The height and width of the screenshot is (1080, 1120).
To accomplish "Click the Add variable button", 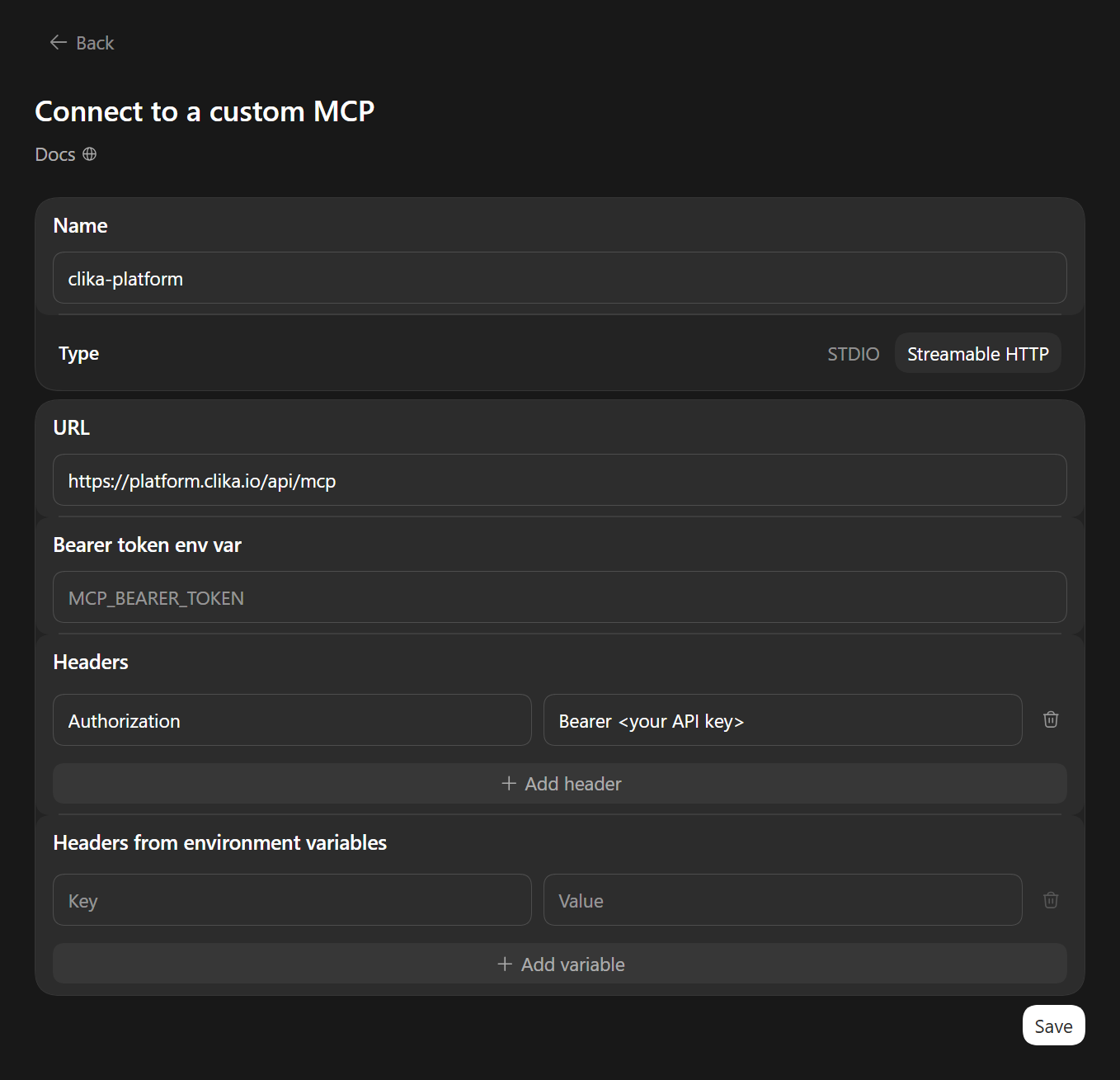I will 560,964.
